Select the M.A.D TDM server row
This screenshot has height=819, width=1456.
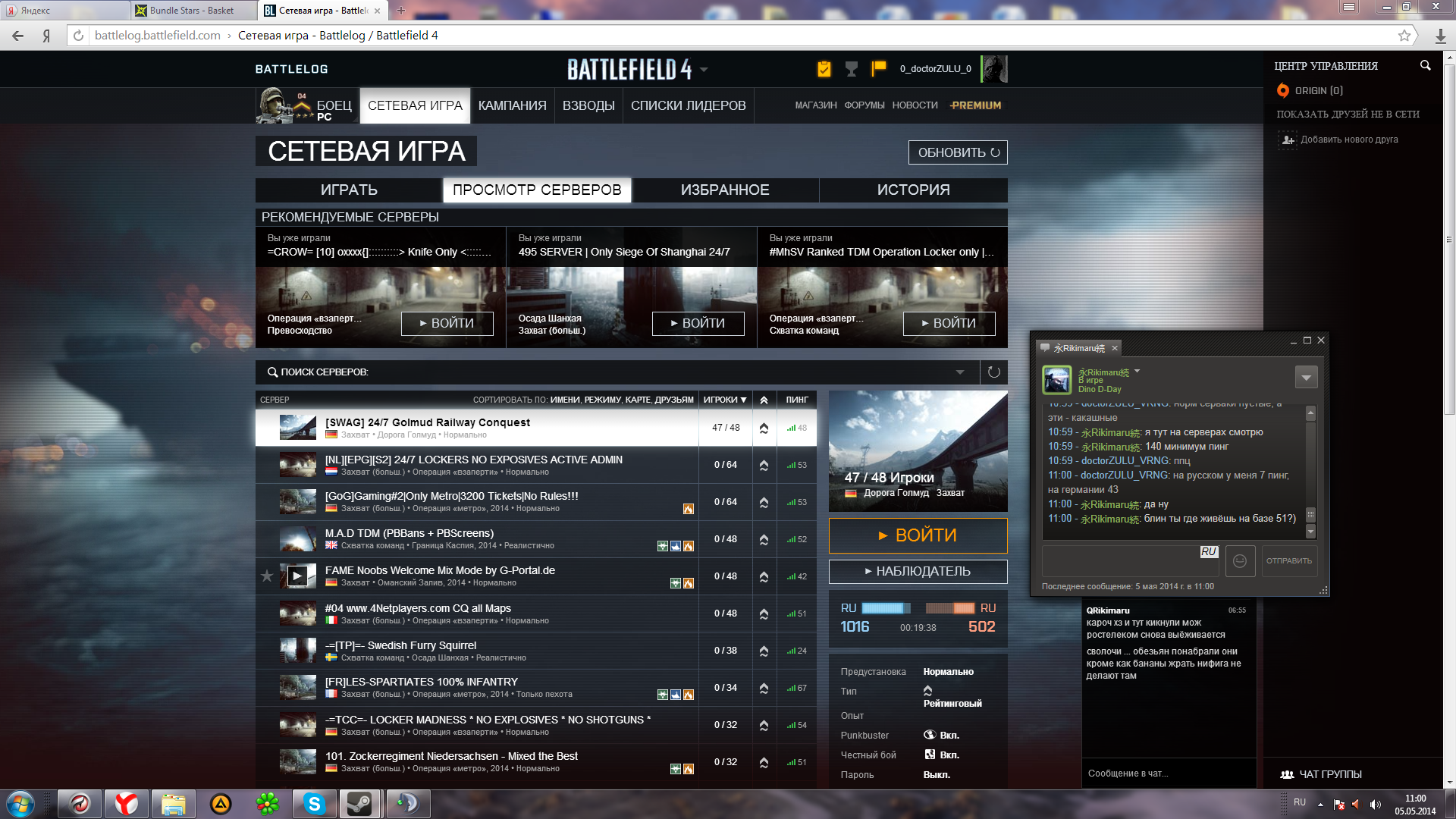pyautogui.click(x=536, y=539)
